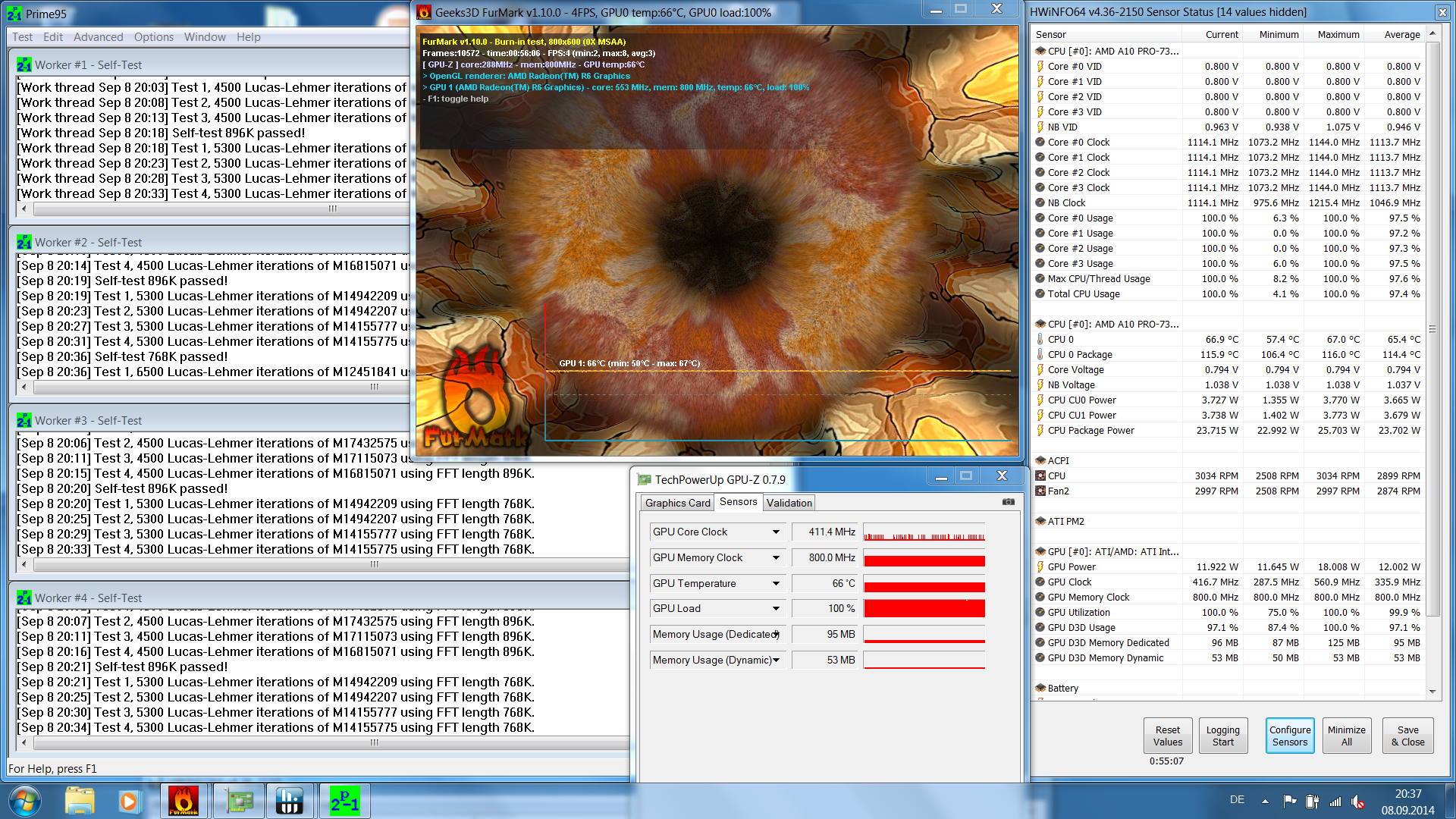Open the Help menu in Prime95
This screenshot has width=1456, height=819.
[249, 37]
